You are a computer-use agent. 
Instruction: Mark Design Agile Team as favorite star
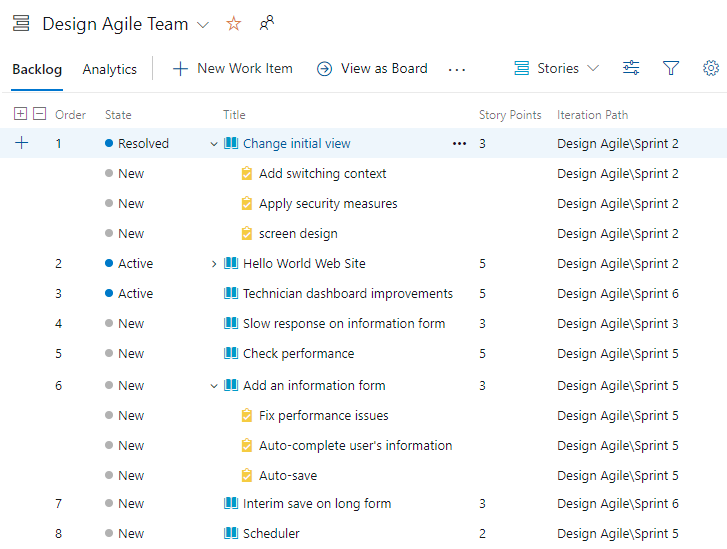[234, 24]
